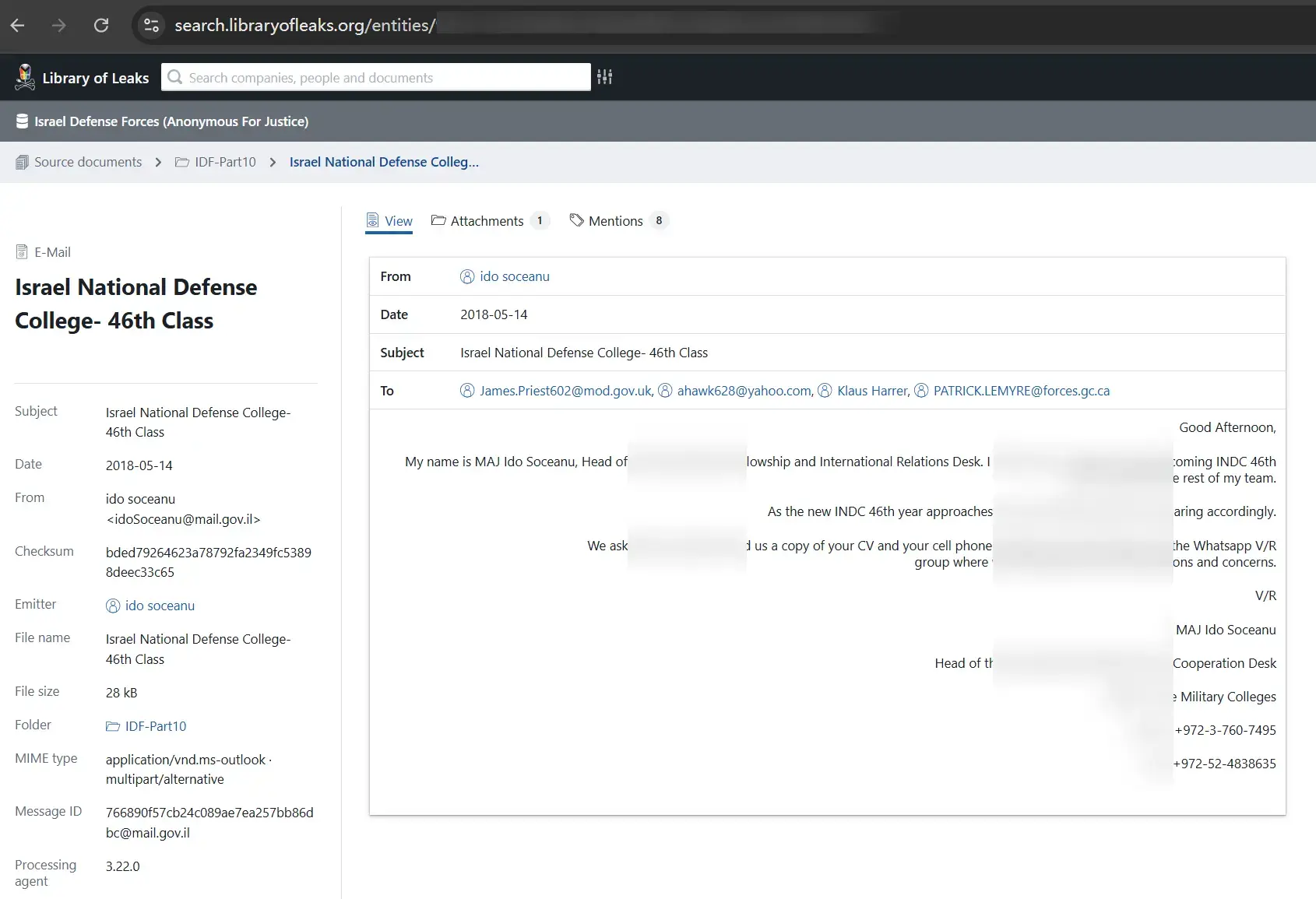Viewport: 1316px width, 899px height.
Task: Select the email date 2018-05-14 in header
Action: point(494,314)
